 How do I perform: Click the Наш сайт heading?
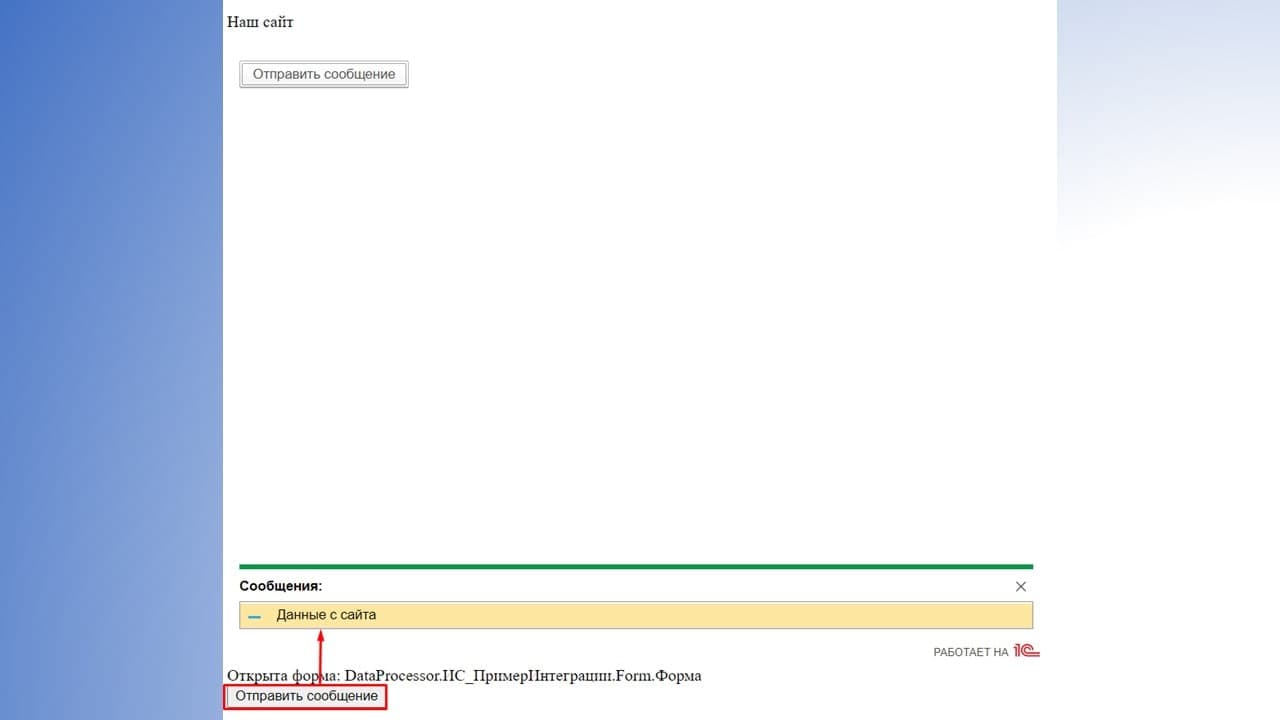point(260,22)
